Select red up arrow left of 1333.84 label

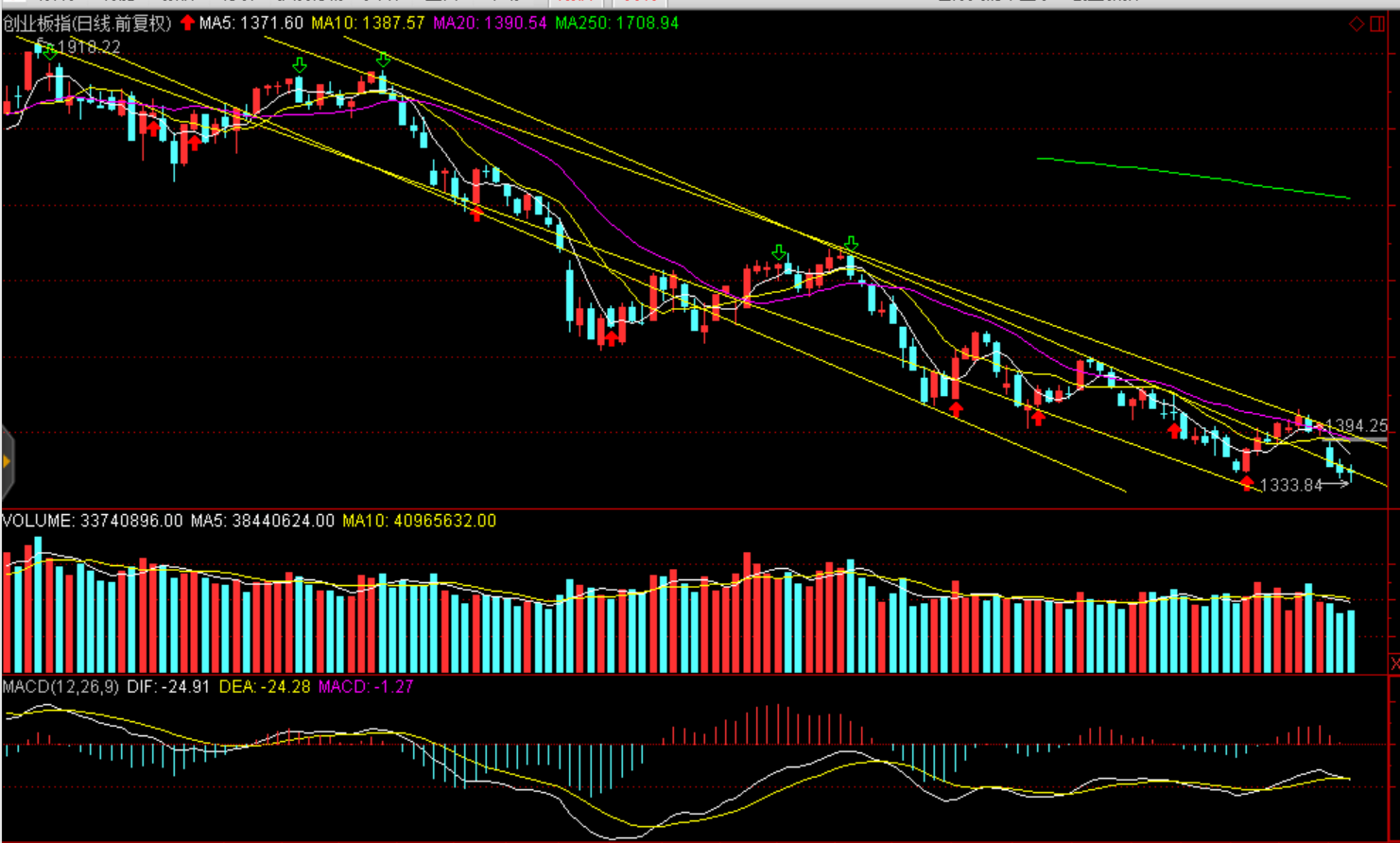[x=1248, y=484]
